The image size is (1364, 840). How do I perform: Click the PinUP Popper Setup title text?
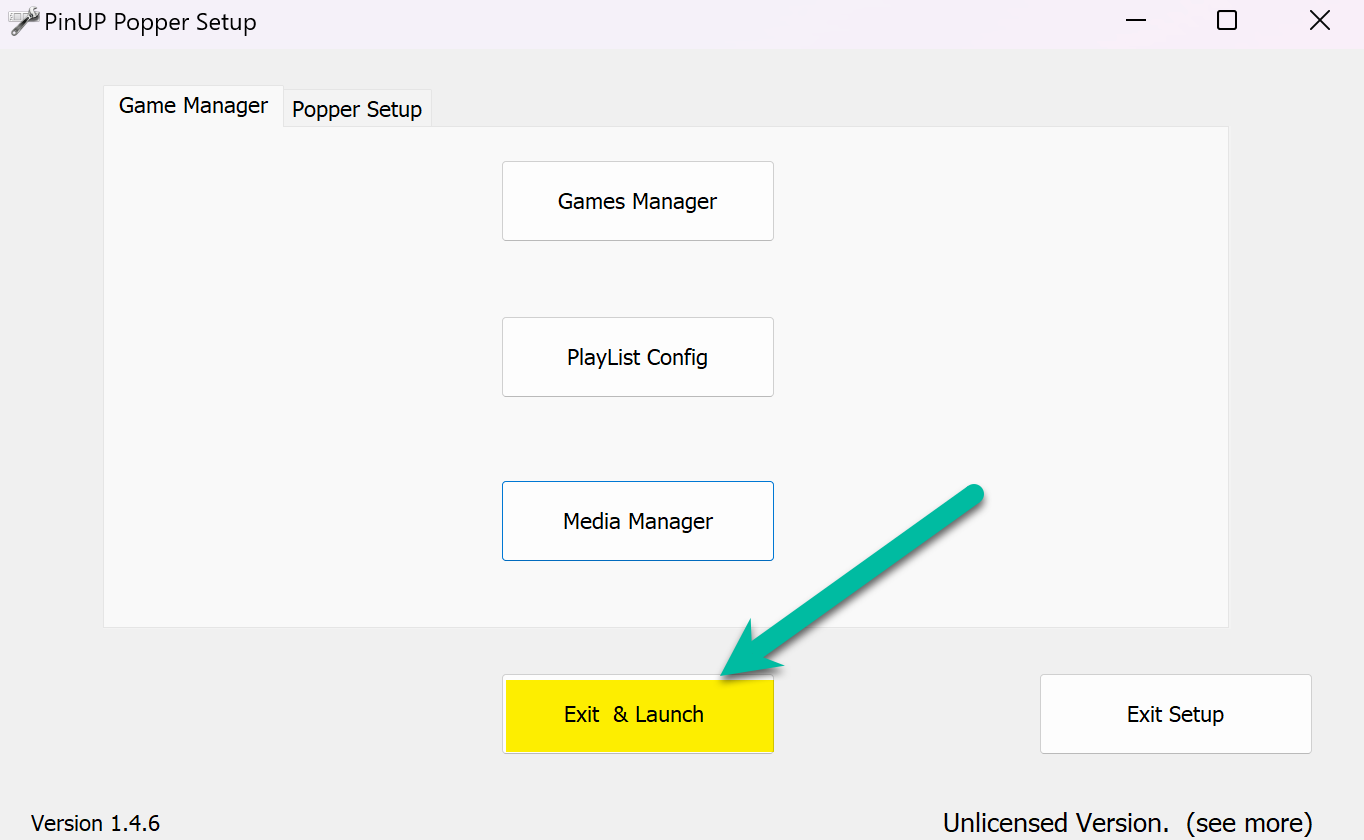pyautogui.click(x=150, y=22)
